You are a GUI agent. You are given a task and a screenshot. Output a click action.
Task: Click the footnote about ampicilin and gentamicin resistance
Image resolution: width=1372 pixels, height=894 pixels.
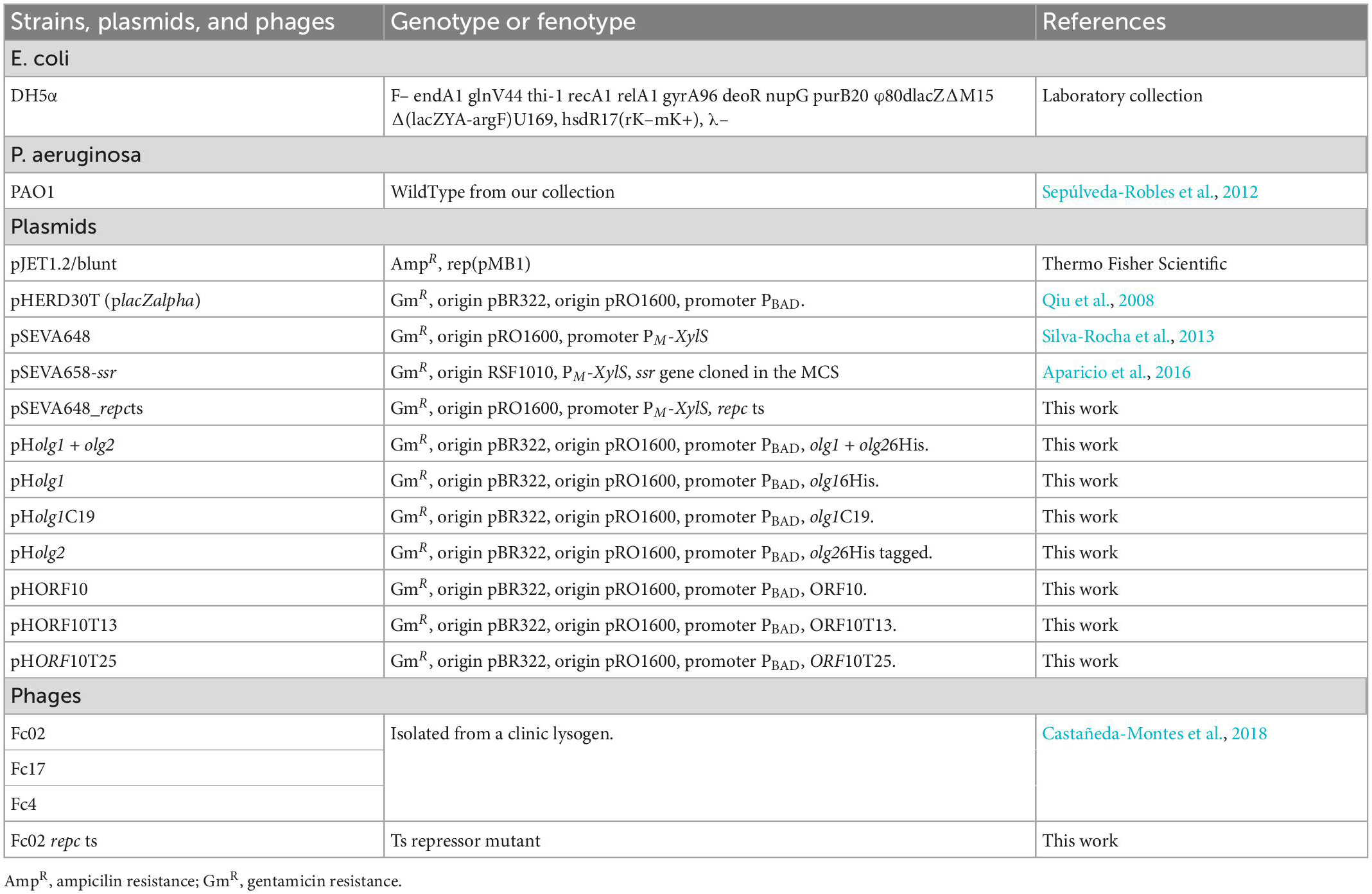pyautogui.click(x=203, y=880)
